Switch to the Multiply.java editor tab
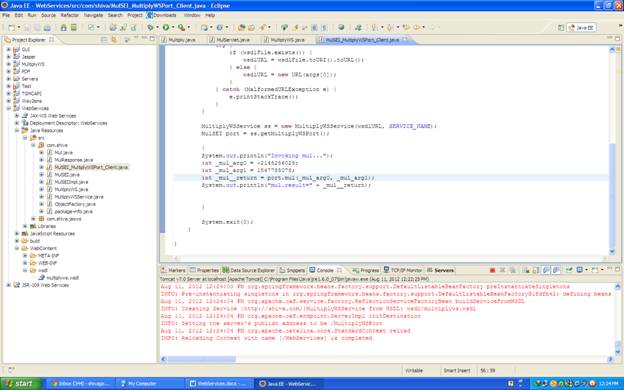This screenshot has width=624, height=390. 181,40
